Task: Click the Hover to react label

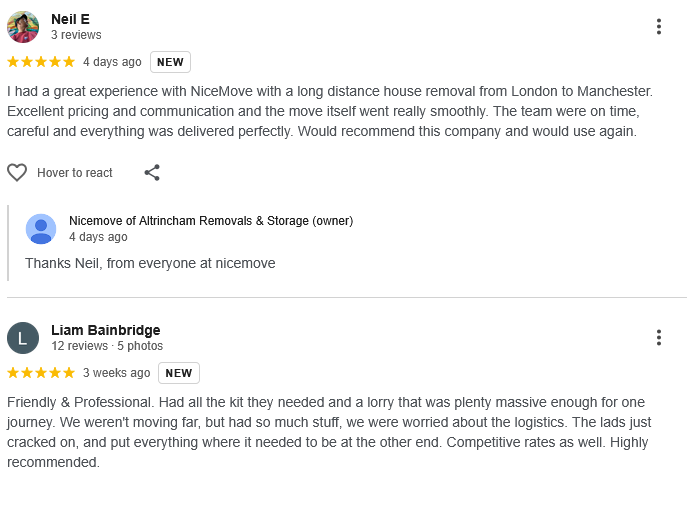Action: [x=75, y=173]
